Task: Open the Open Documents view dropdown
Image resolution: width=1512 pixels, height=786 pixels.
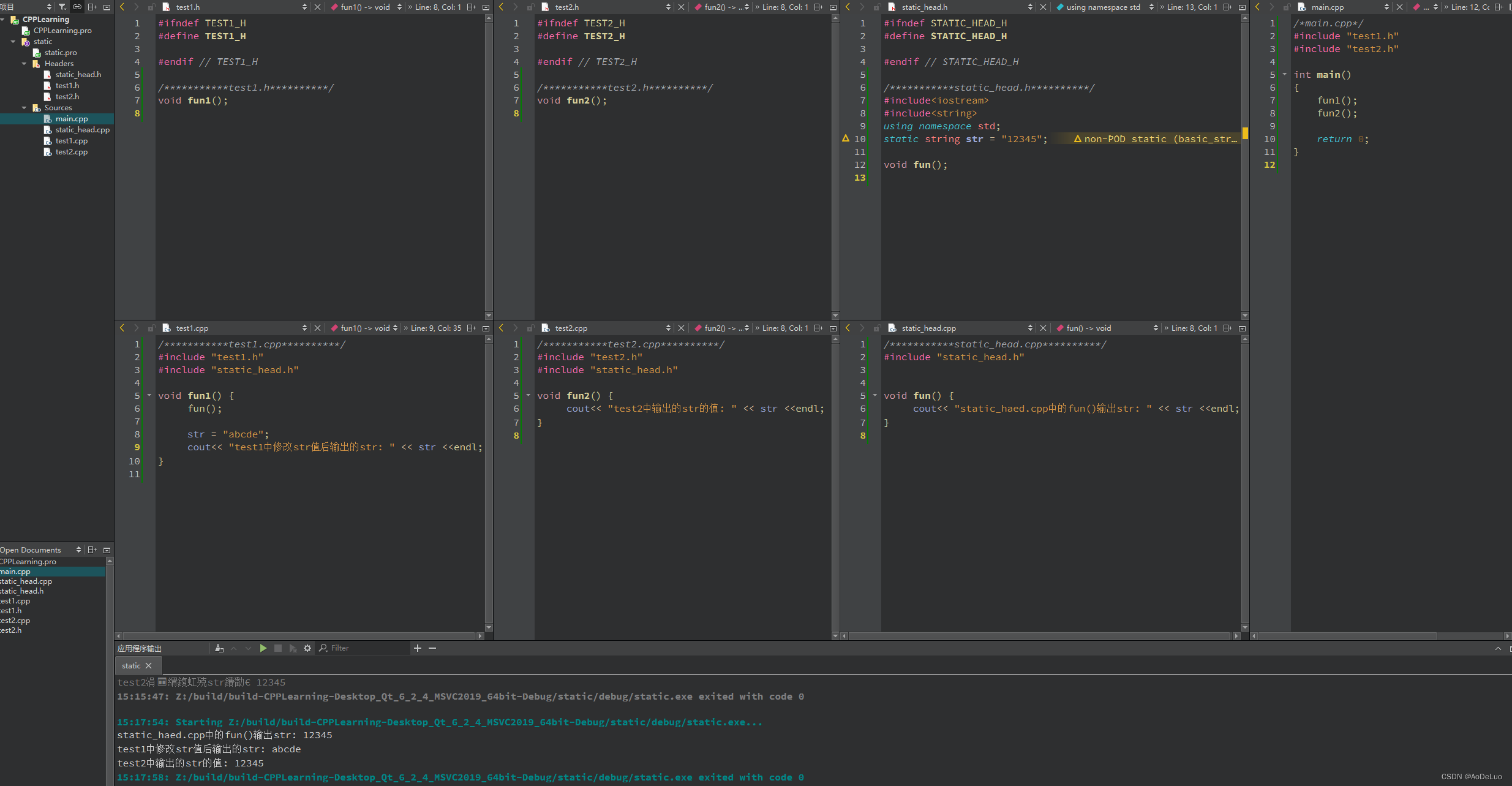Action: tap(78, 550)
